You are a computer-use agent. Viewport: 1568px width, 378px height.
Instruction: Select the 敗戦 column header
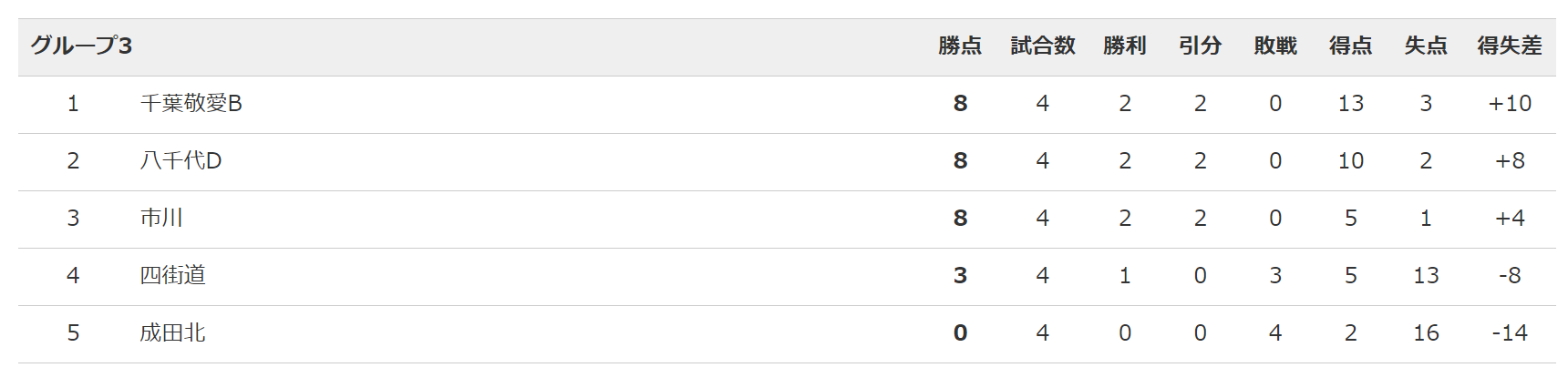tap(1275, 46)
